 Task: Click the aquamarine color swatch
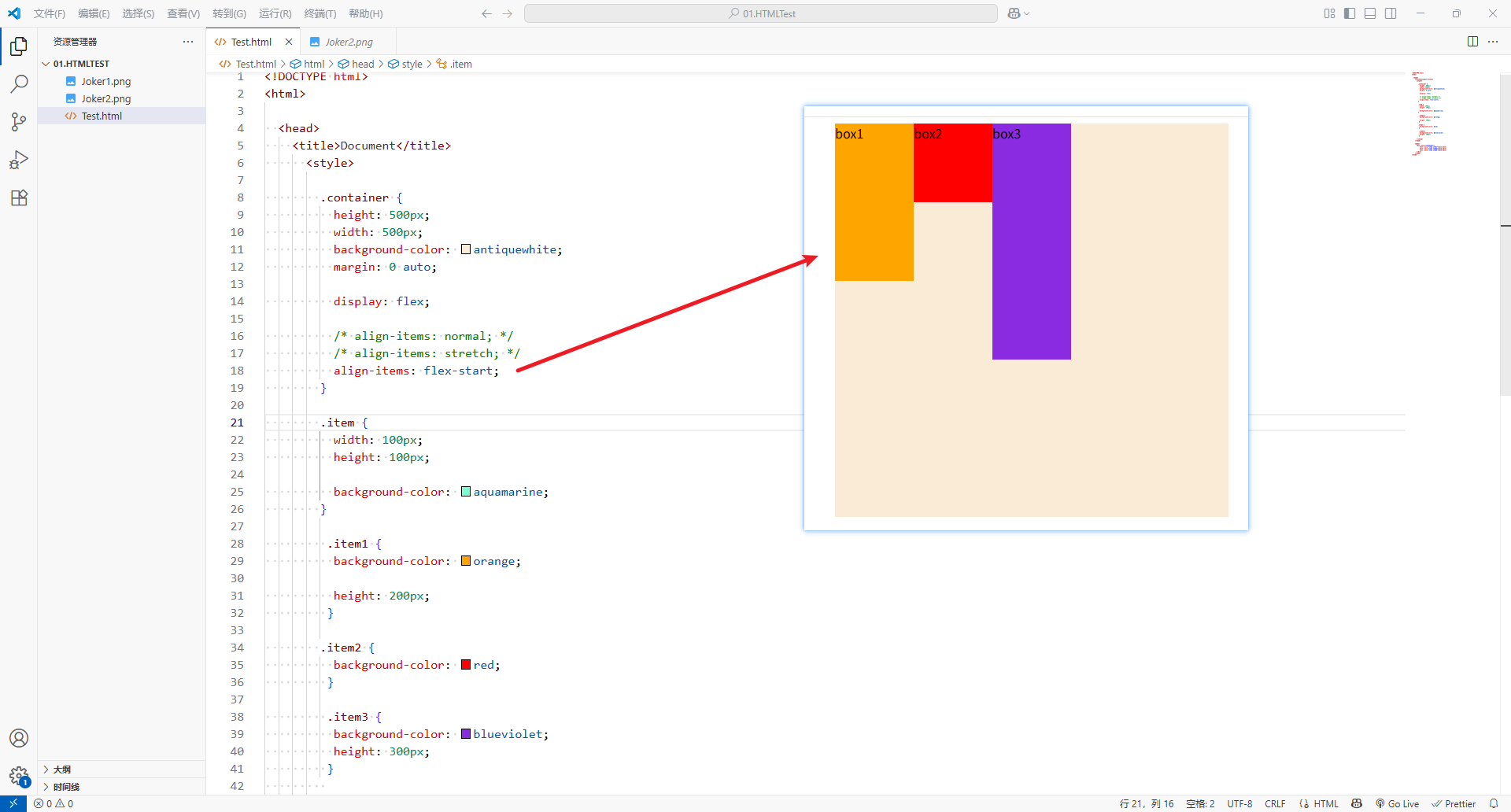pos(466,492)
